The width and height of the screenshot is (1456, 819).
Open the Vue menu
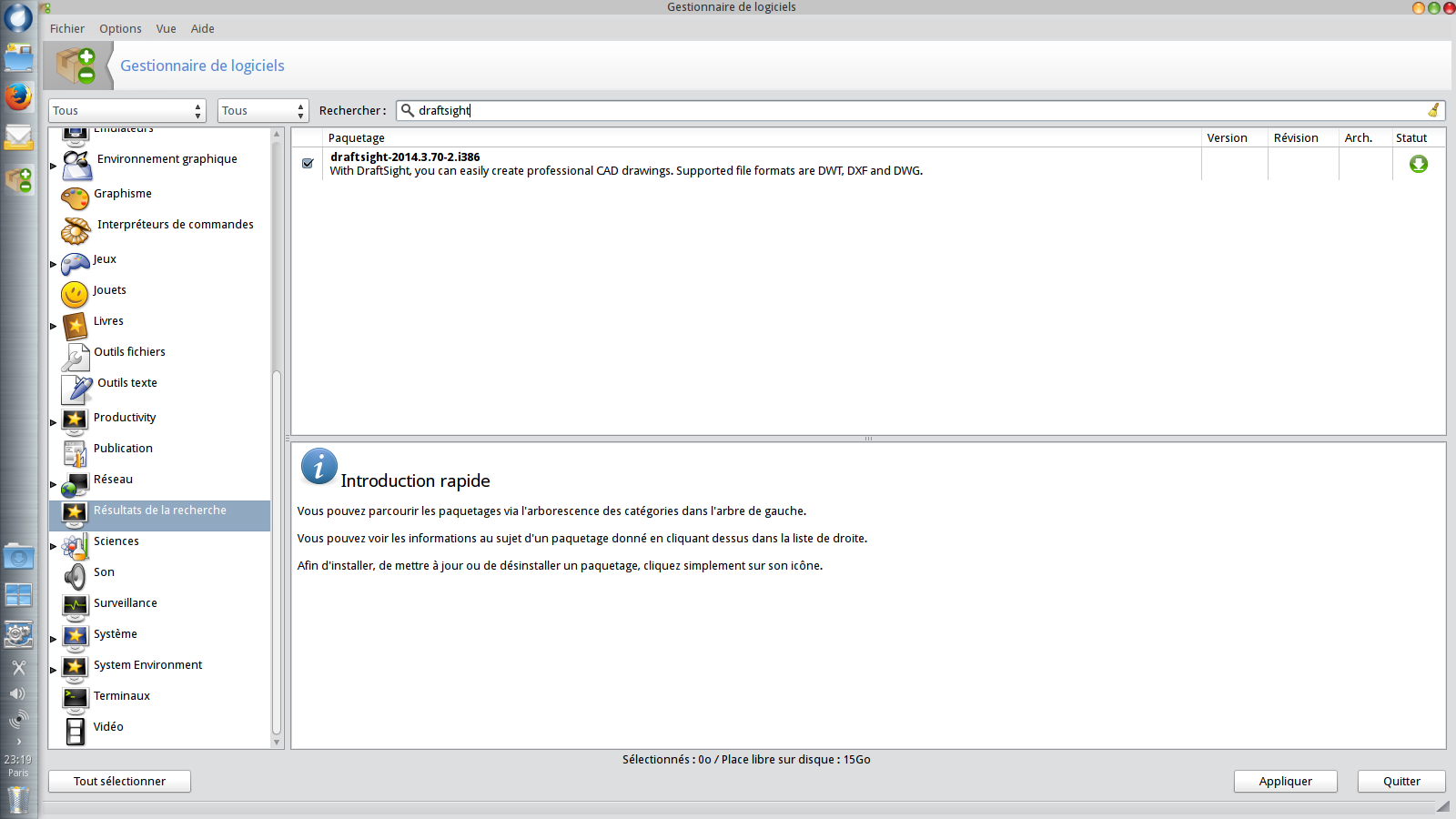tap(166, 28)
